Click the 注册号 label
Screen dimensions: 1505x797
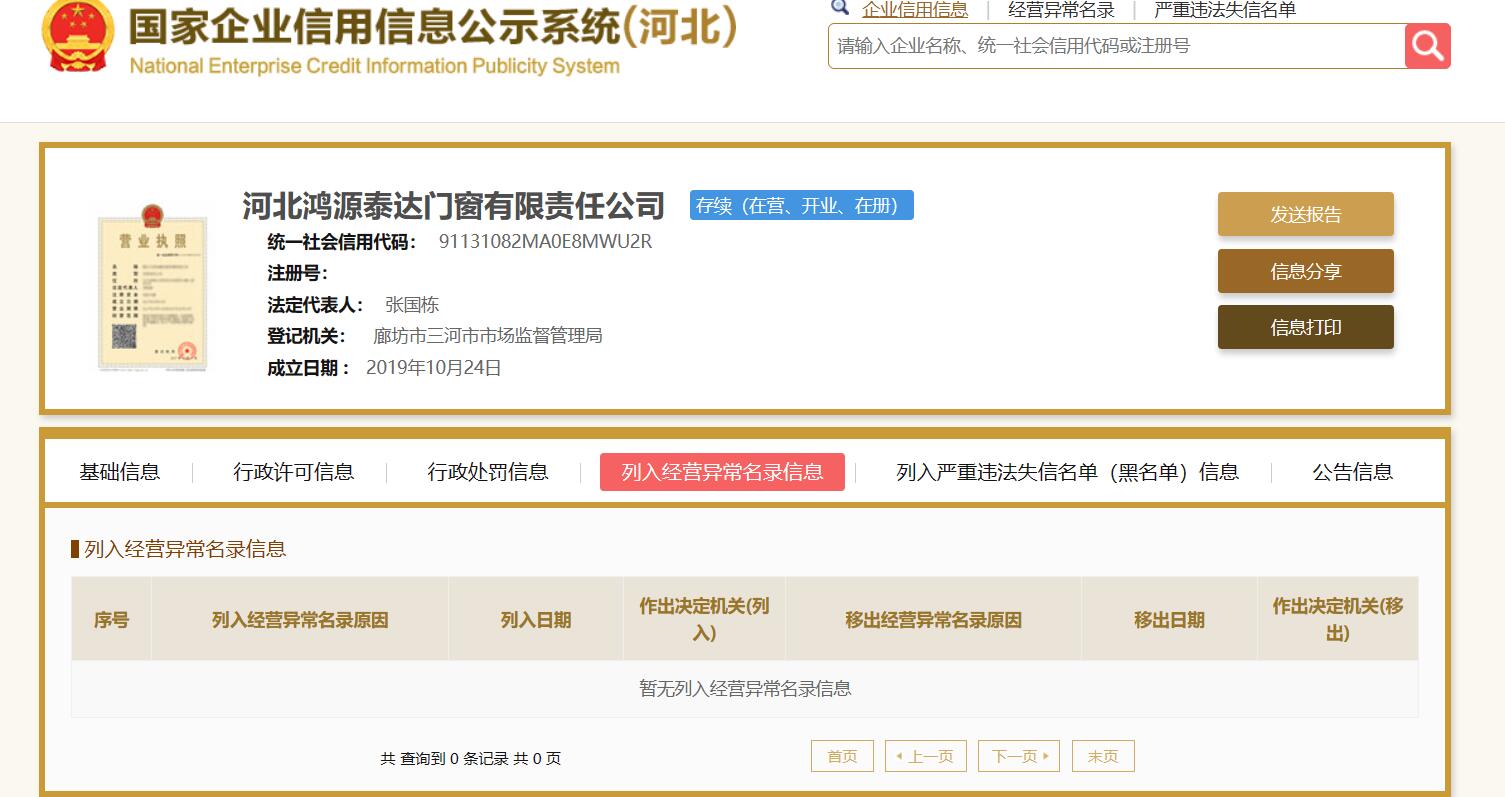[x=297, y=273]
